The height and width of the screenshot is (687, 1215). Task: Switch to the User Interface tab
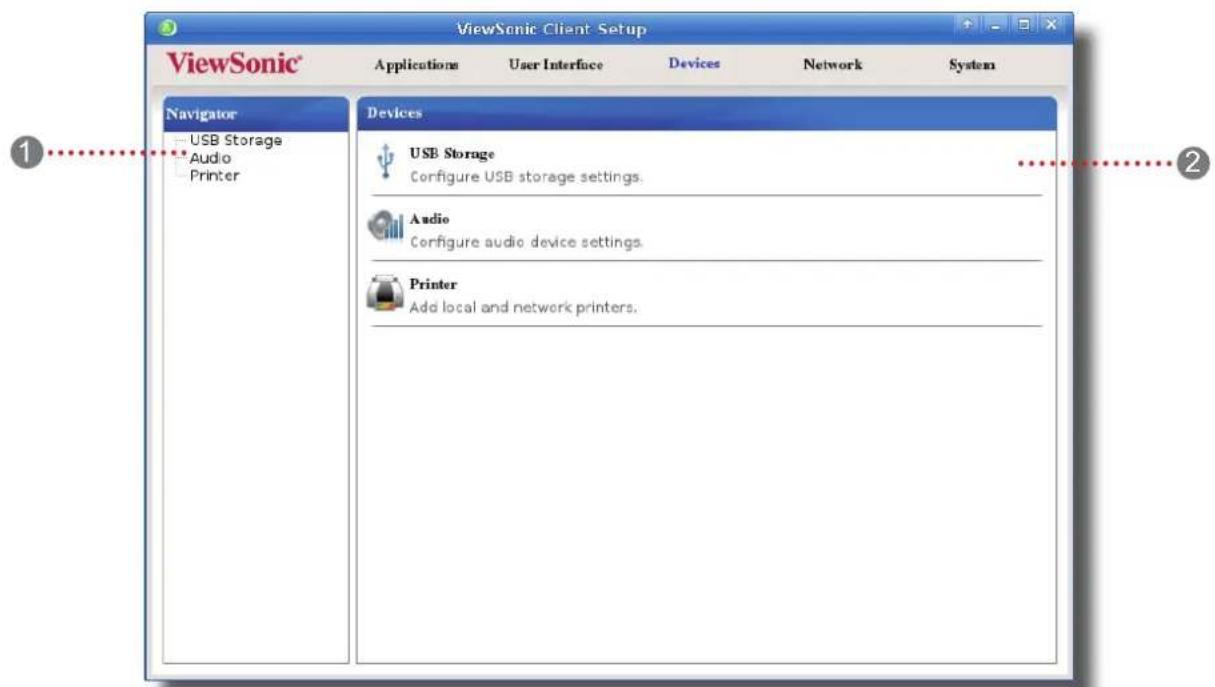point(556,65)
